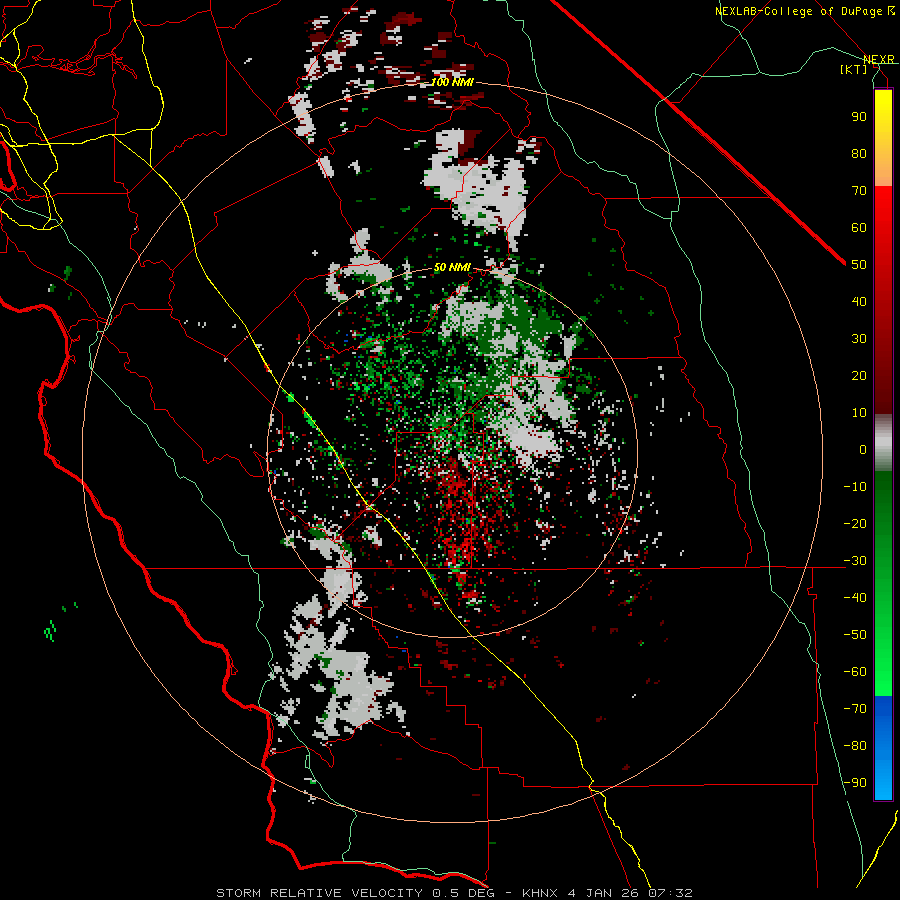Click the '30' value on the velocity scale
900x900 pixels.
pyautogui.click(x=859, y=339)
